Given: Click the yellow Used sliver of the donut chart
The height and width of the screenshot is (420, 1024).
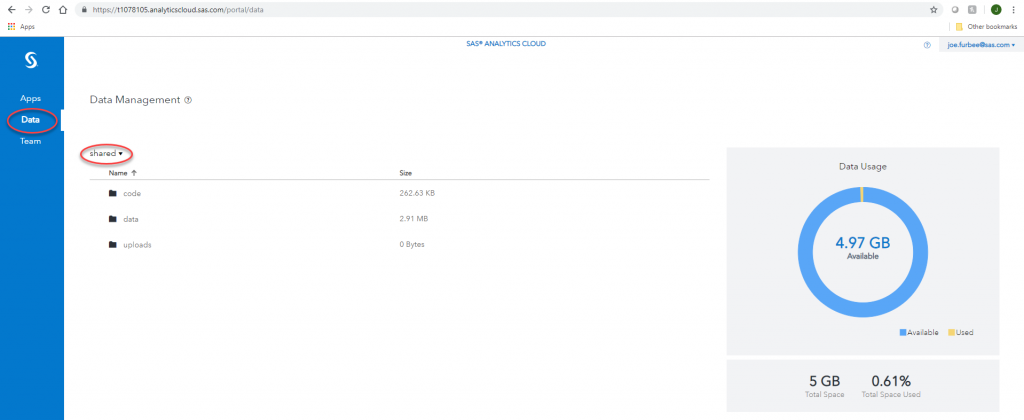Looking at the screenshot, I should [x=862, y=194].
